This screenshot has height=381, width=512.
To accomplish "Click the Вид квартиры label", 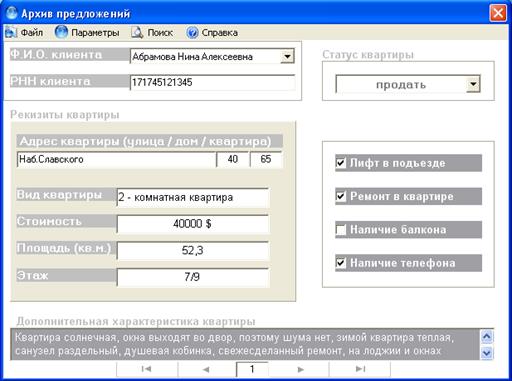I will tap(66, 195).
